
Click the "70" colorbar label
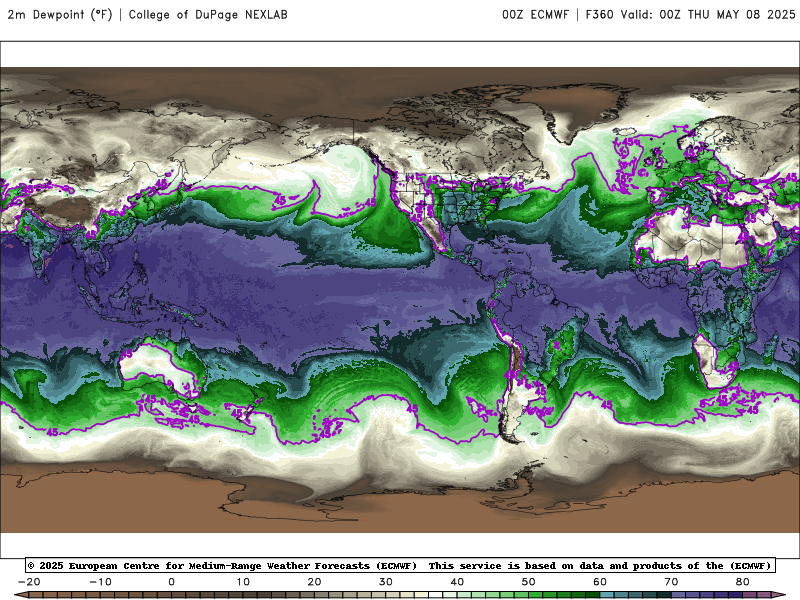pos(671,582)
